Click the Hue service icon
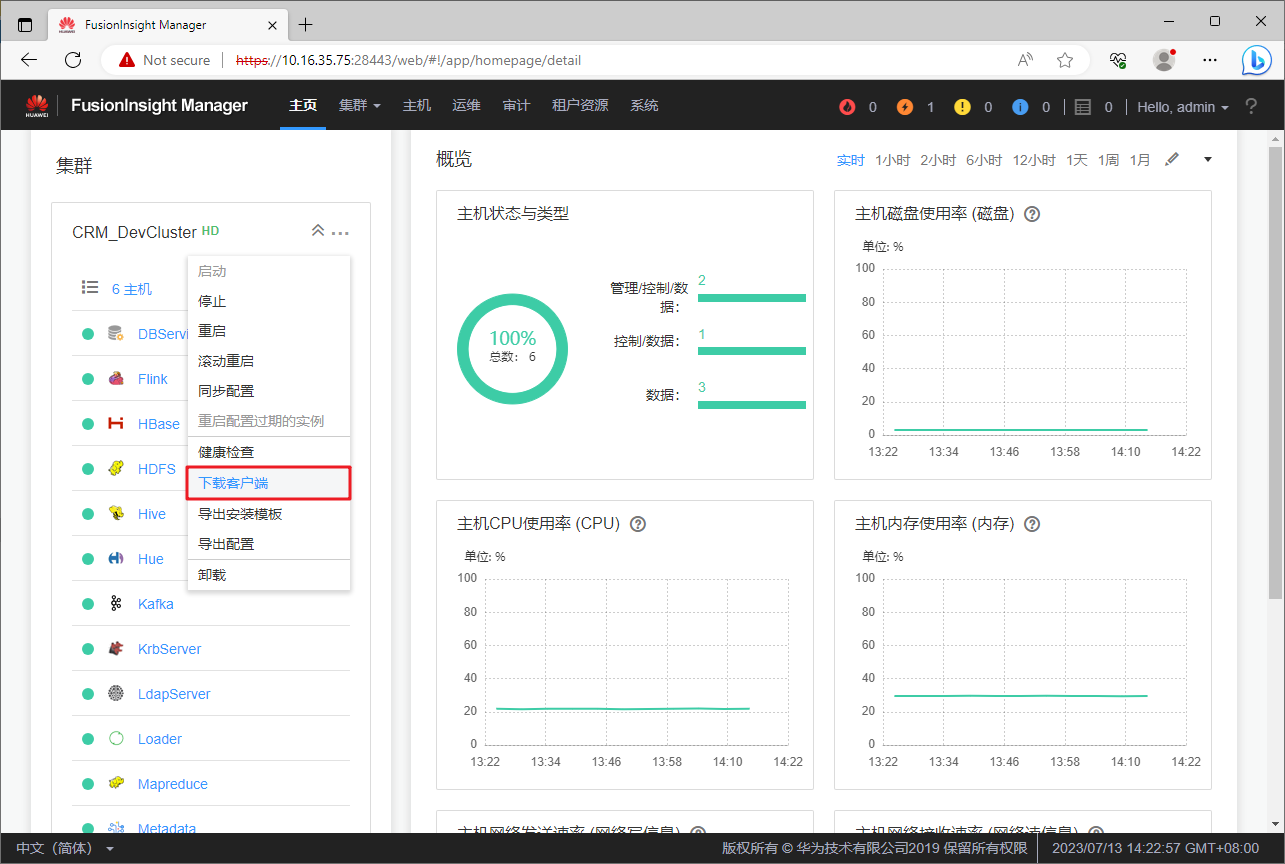 point(116,559)
